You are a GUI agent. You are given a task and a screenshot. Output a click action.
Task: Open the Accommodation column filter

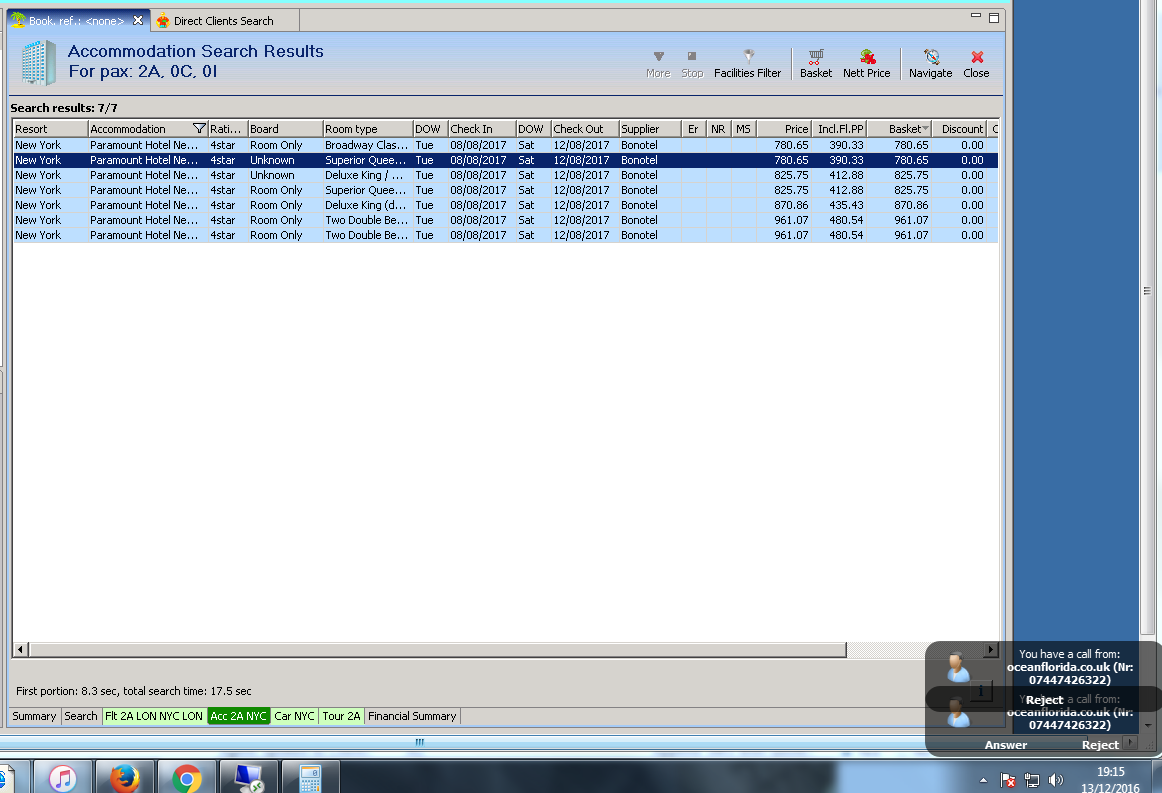point(199,129)
